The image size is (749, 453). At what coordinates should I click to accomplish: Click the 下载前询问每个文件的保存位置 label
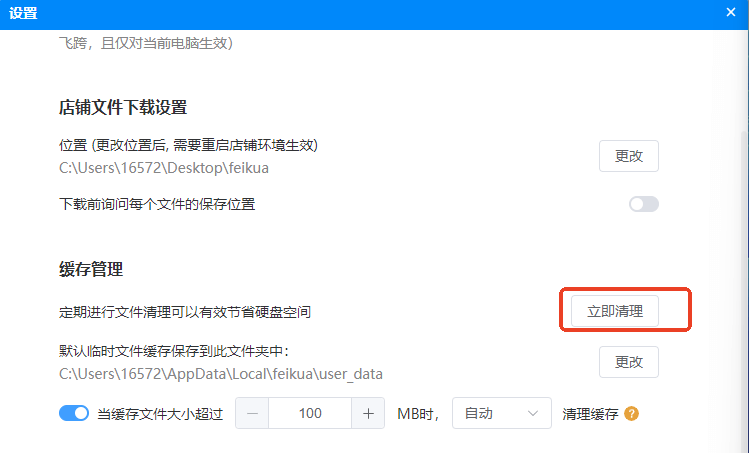[x=158, y=204]
